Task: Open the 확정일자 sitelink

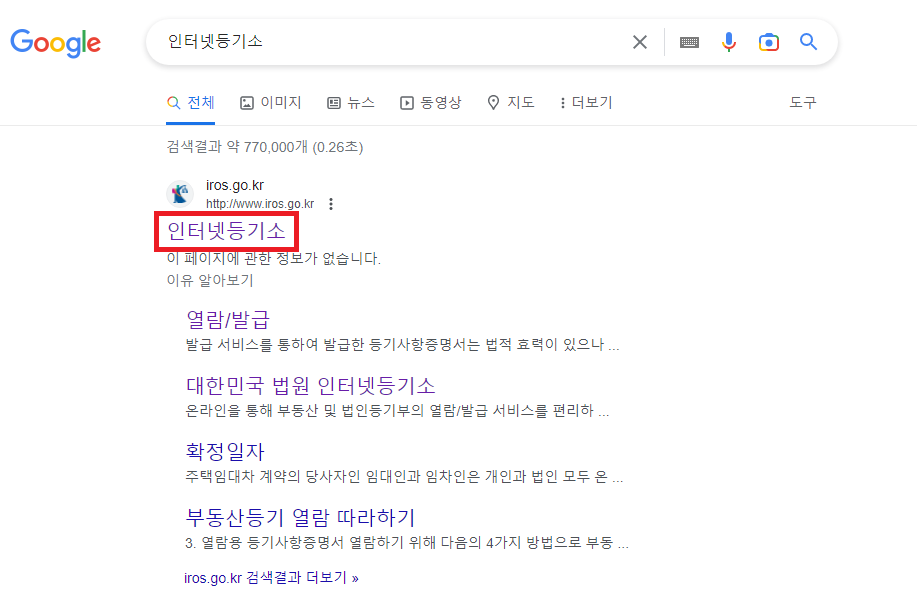Action: pos(225,451)
